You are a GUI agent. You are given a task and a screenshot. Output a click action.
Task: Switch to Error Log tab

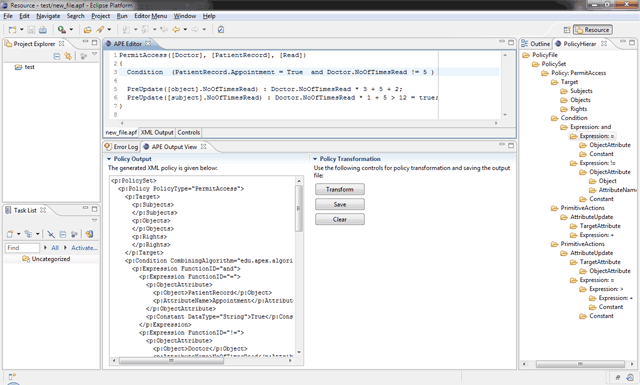(x=122, y=147)
